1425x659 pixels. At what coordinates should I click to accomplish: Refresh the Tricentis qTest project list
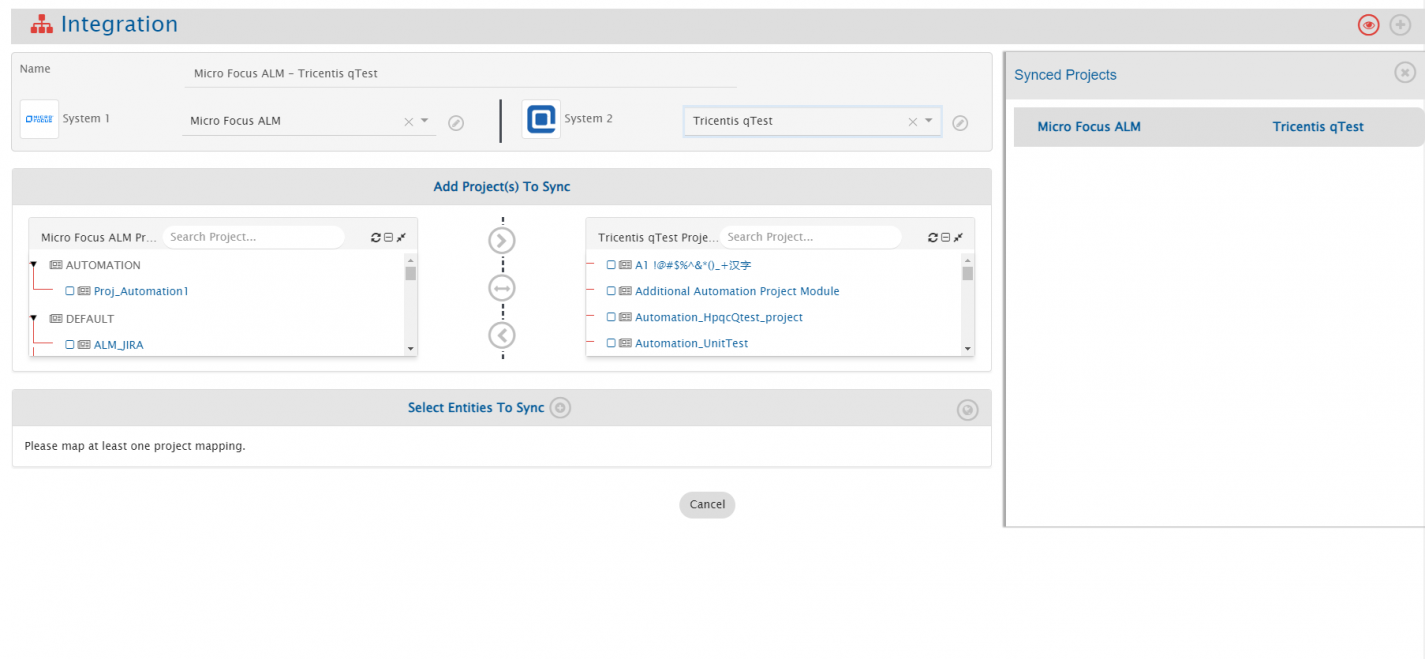click(x=933, y=238)
